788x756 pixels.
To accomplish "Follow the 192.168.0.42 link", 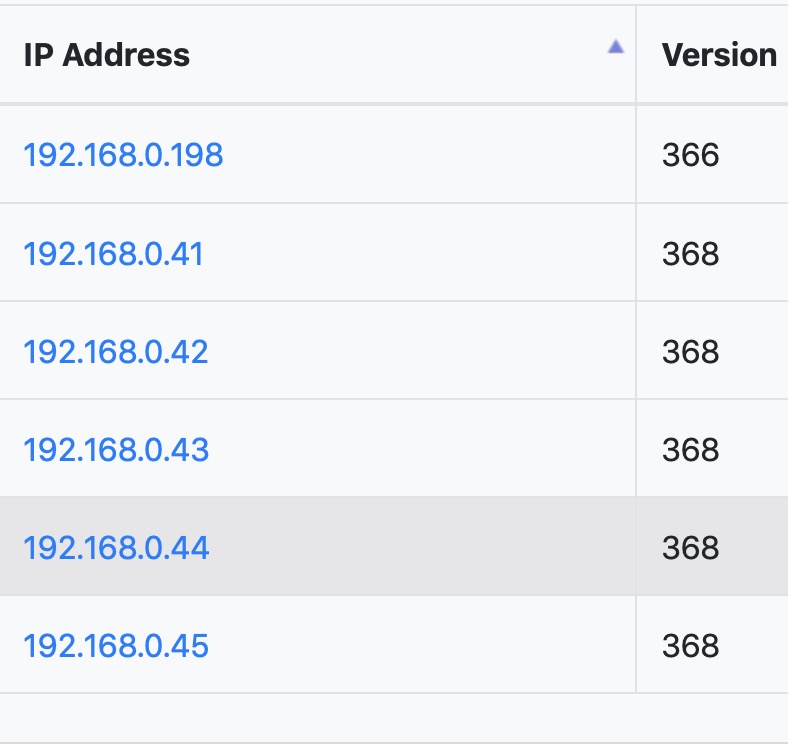I will pos(116,352).
